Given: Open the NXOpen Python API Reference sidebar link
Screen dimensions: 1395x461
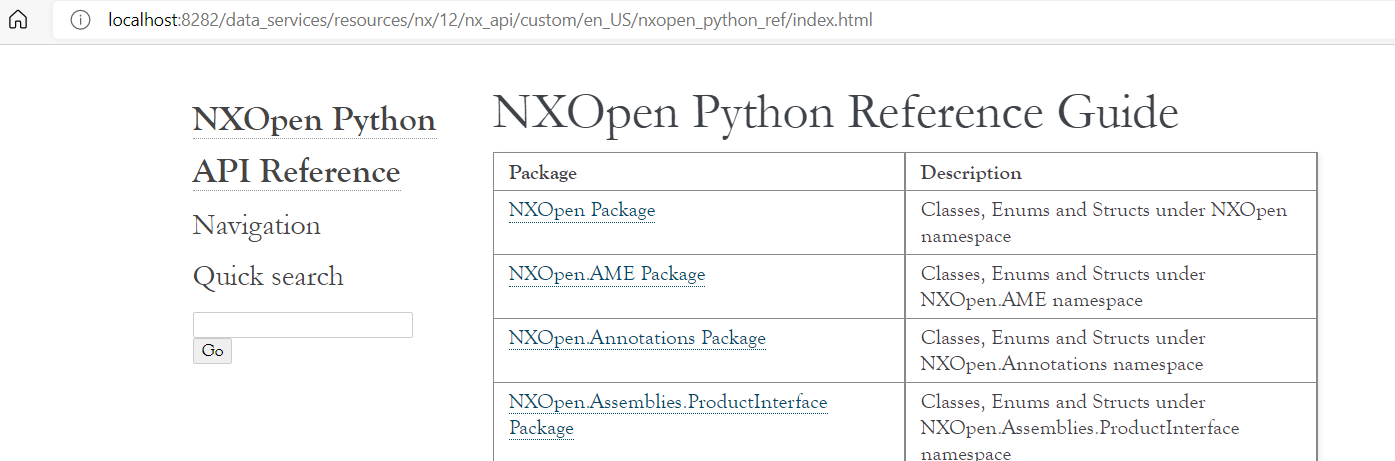Looking at the screenshot, I should tap(315, 146).
